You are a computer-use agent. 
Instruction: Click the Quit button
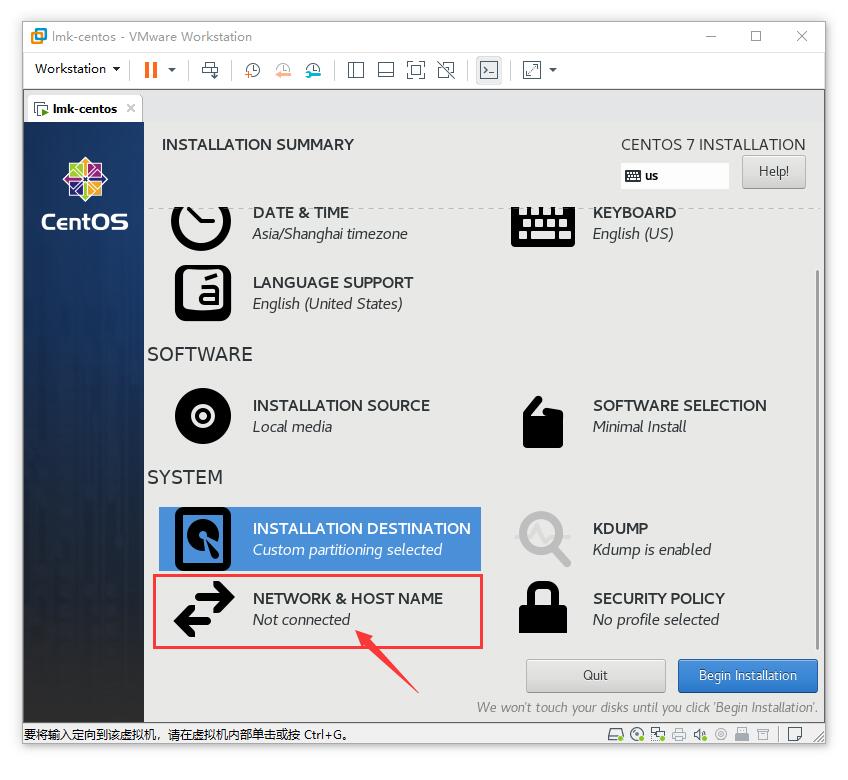click(595, 676)
